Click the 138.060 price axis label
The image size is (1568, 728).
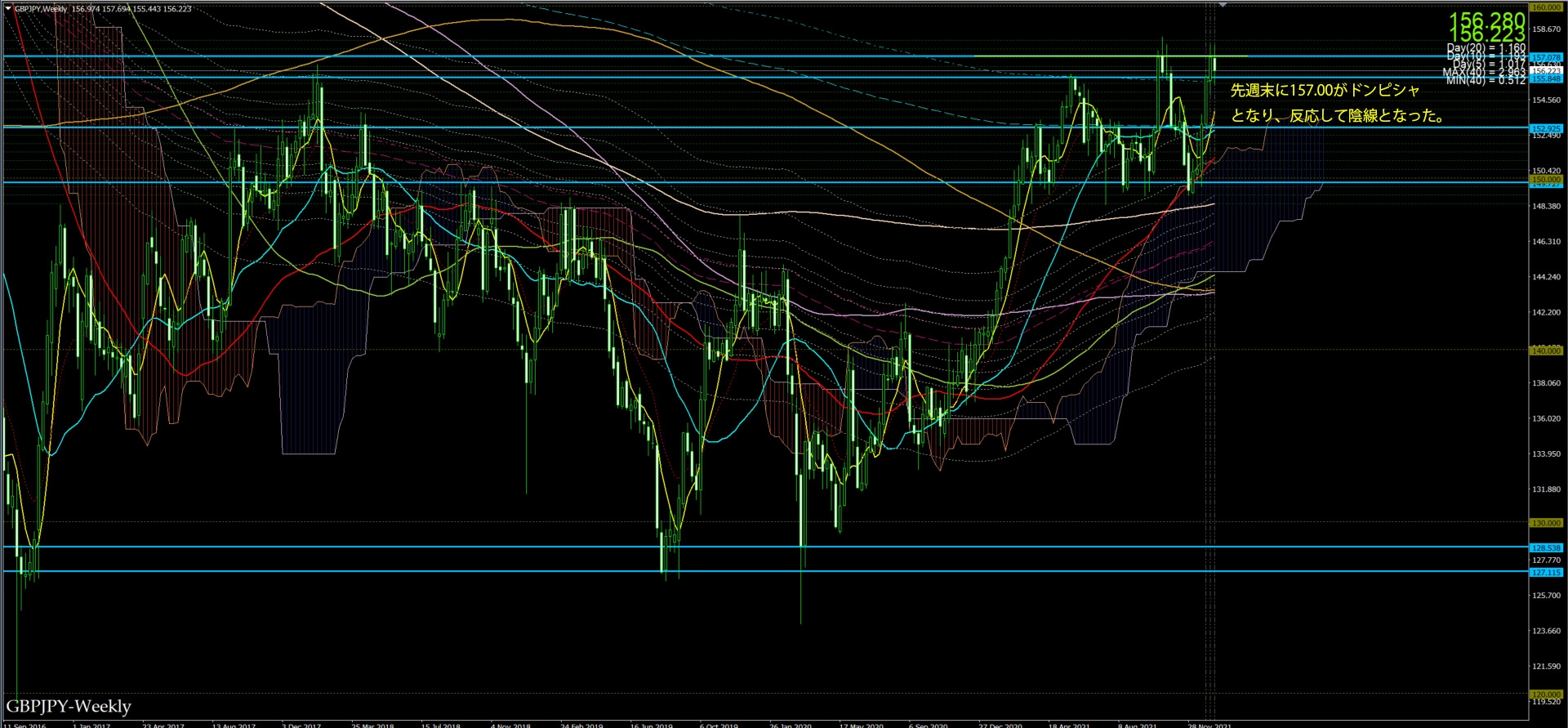(1547, 383)
